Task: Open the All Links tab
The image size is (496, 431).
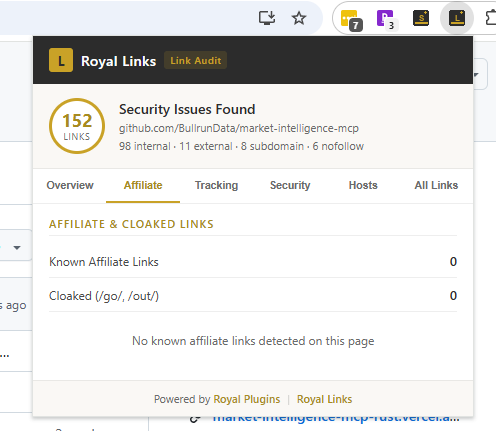Action: tap(436, 185)
